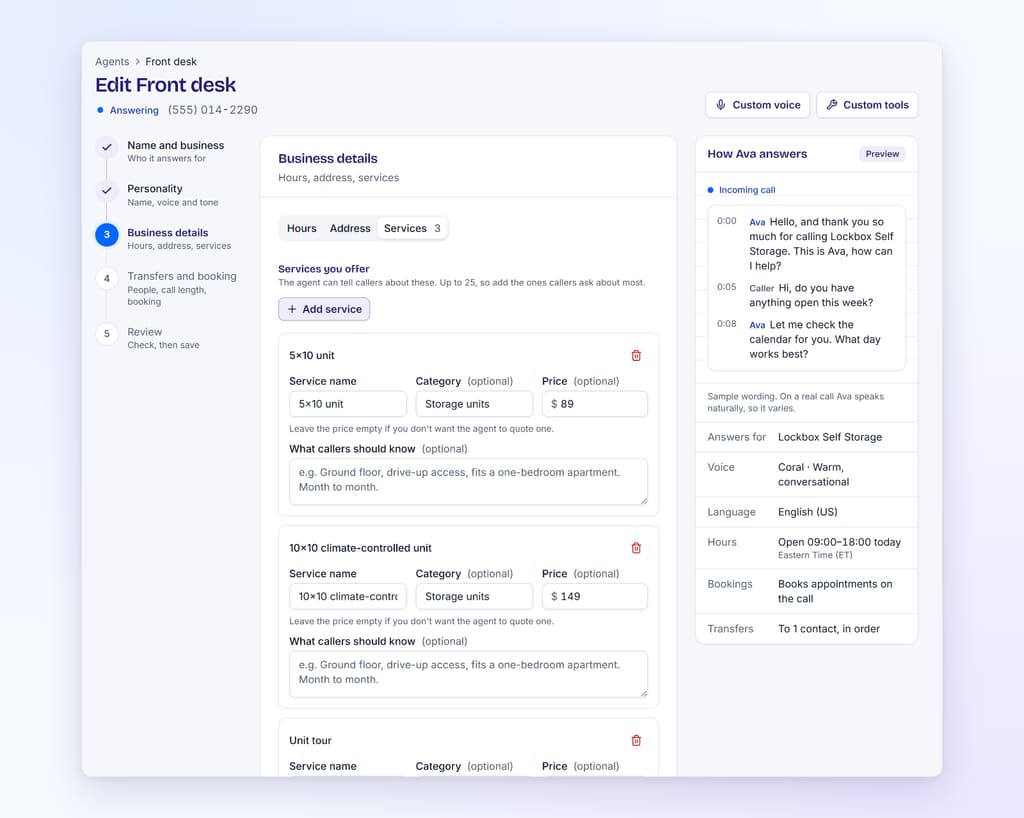Click the 0:00 Ava greeting line
Image resolution: width=1024 pixels, height=818 pixels.
tap(806, 244)
